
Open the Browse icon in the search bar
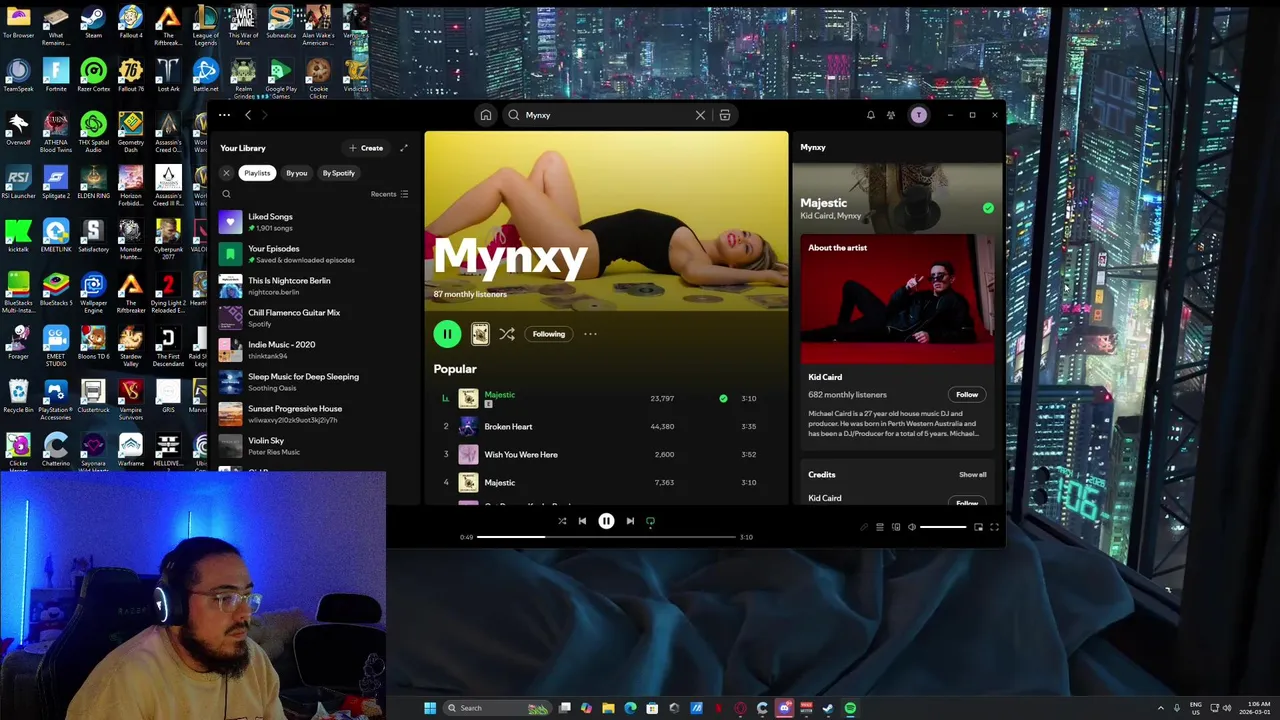point(725,115)
